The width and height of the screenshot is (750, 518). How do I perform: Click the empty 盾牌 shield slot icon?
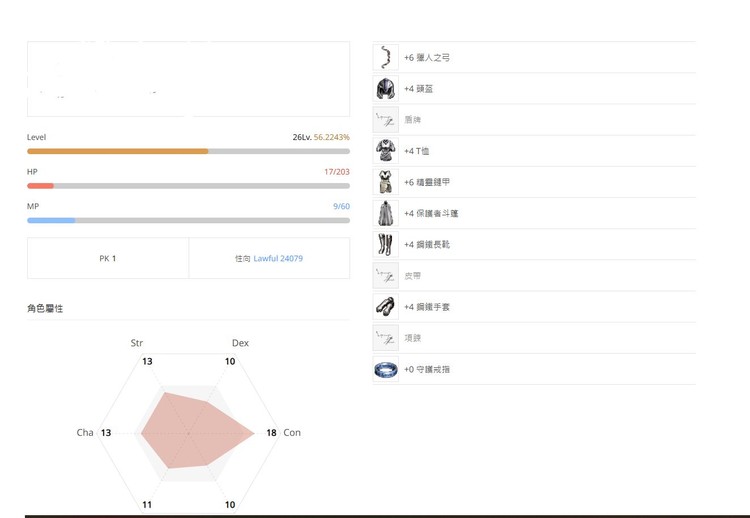(386, 120)
